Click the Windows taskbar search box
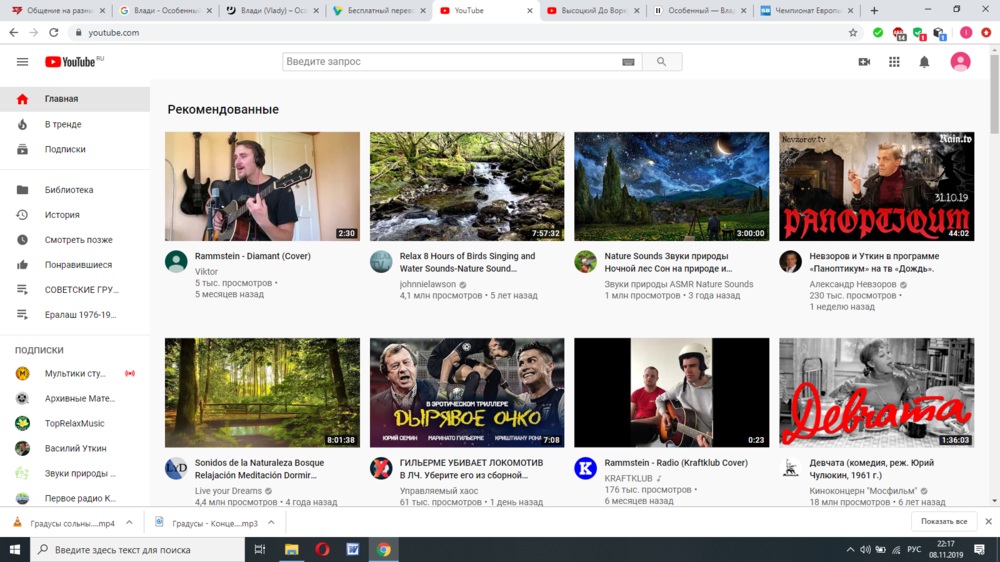Image resolution: width=1000 pixels, height=562 pixels. [x=137, y=549]
